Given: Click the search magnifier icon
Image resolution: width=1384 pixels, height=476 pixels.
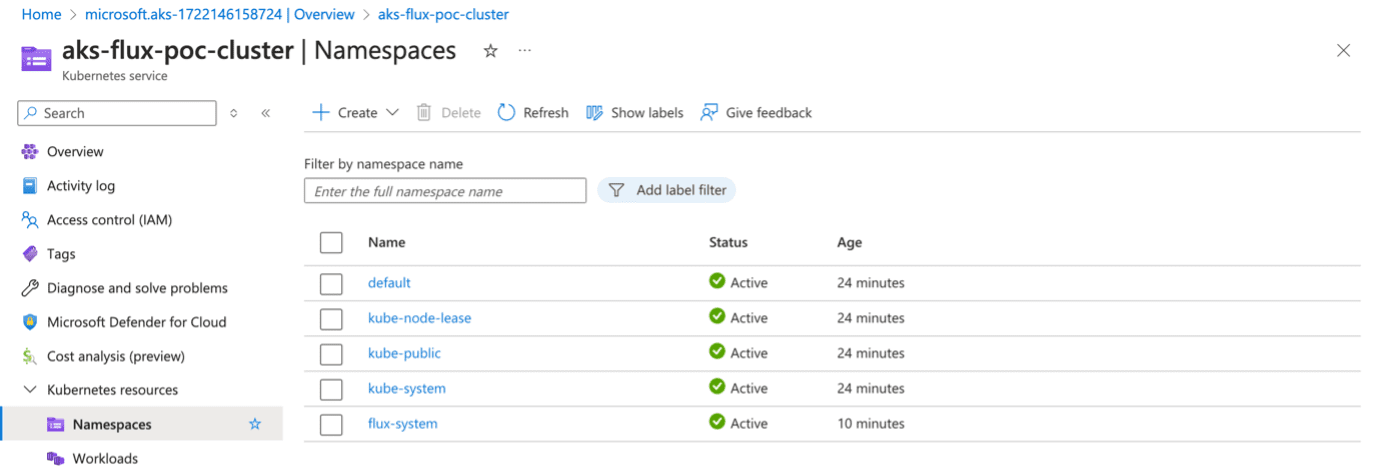Looking at the screenshot, I should point(31,113).
